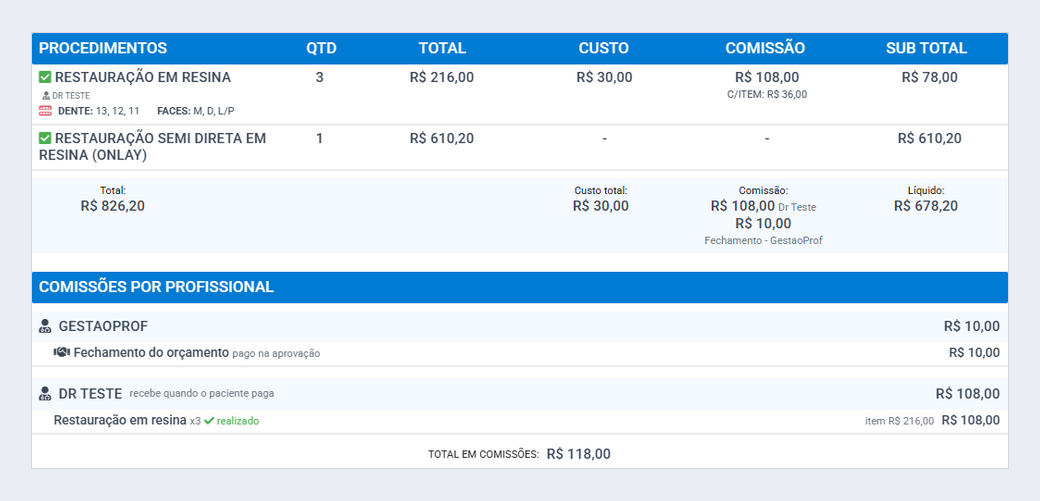Click the pago na aprovação note
This screenshot has width=1040, height=501.
pos(276,354)
